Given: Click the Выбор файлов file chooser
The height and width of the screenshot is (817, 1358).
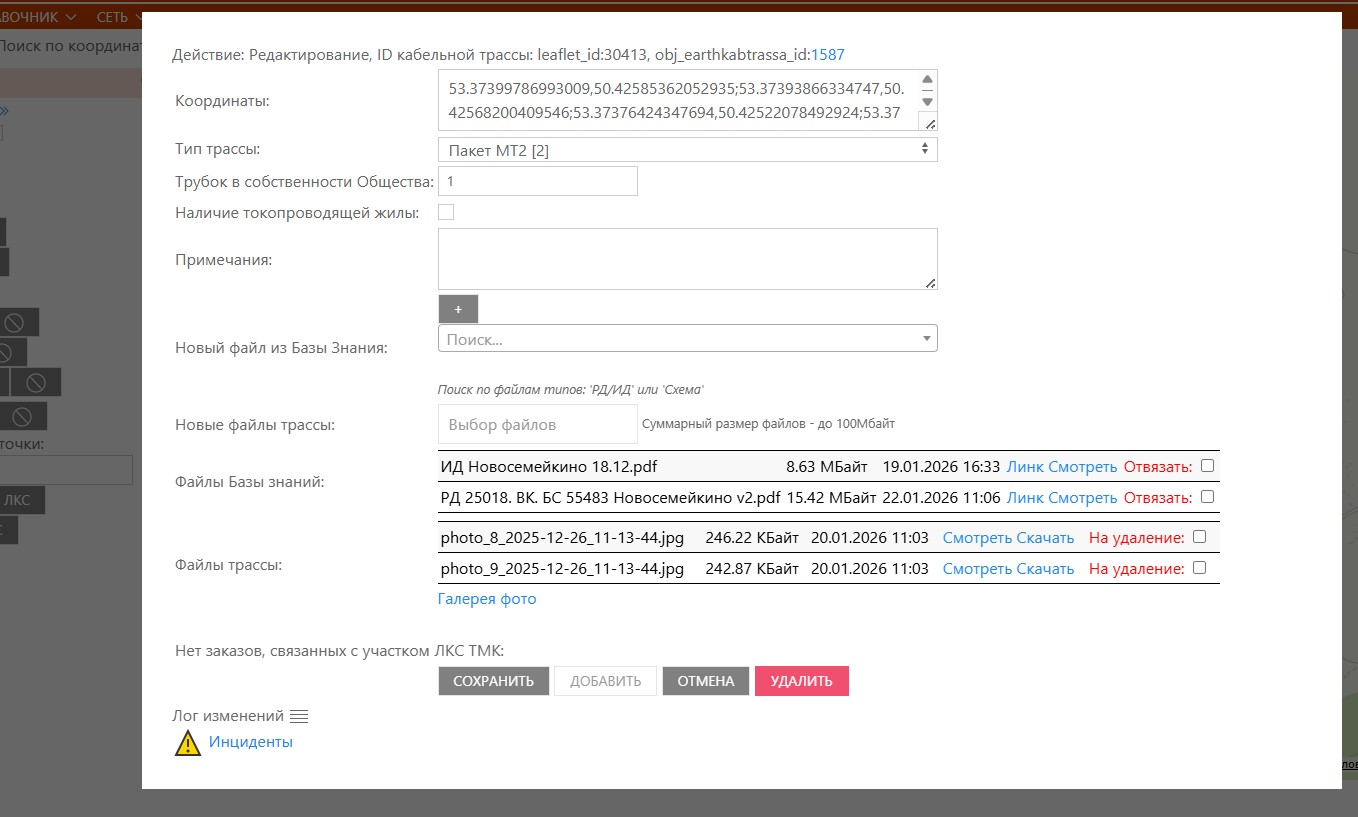Looking at the screenshot, I should point(537,424).
